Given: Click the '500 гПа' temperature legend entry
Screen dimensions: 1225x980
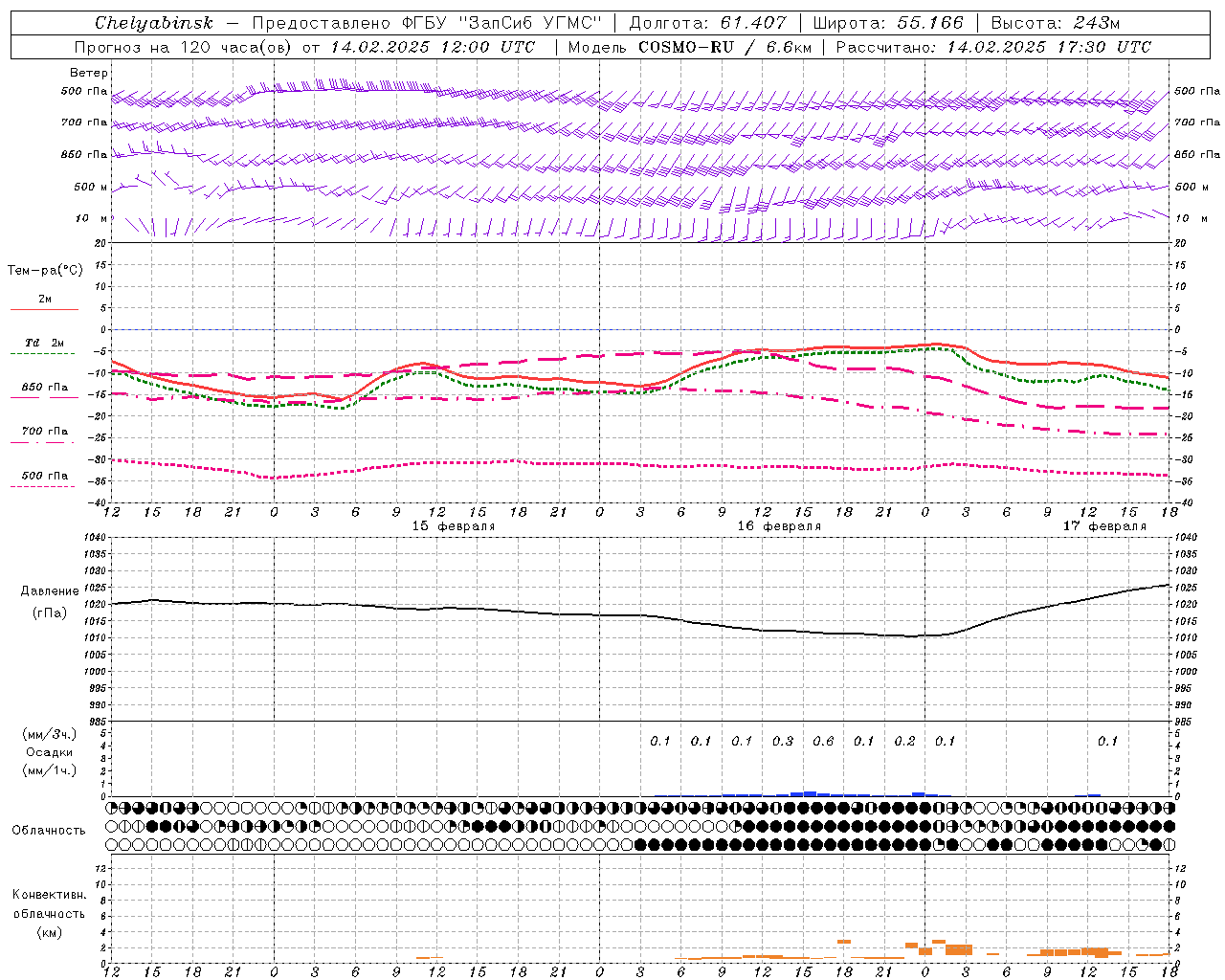Looking at the screenshot, I should pyautogui.click(x=45, y=476).
